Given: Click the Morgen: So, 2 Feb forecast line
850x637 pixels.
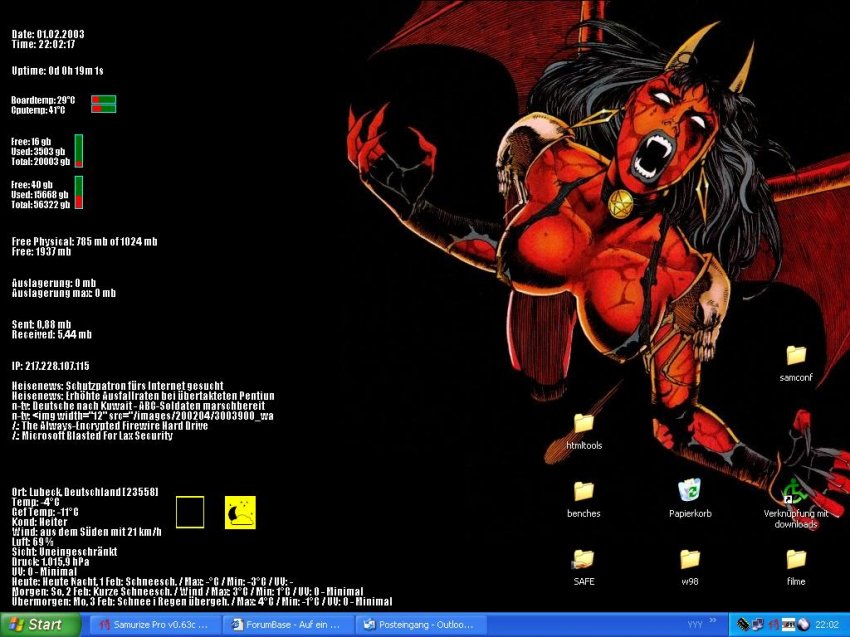Looking at the screenshot, I should coord(188,592).
